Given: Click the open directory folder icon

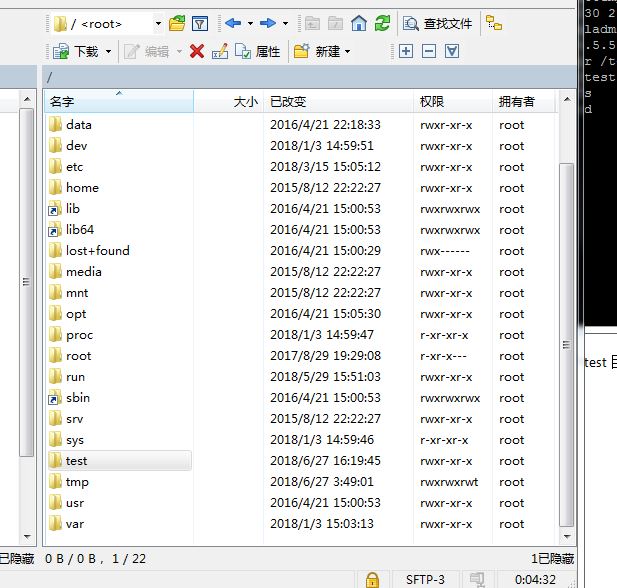Looking at the screenshot, I should [x=177, y=23].
